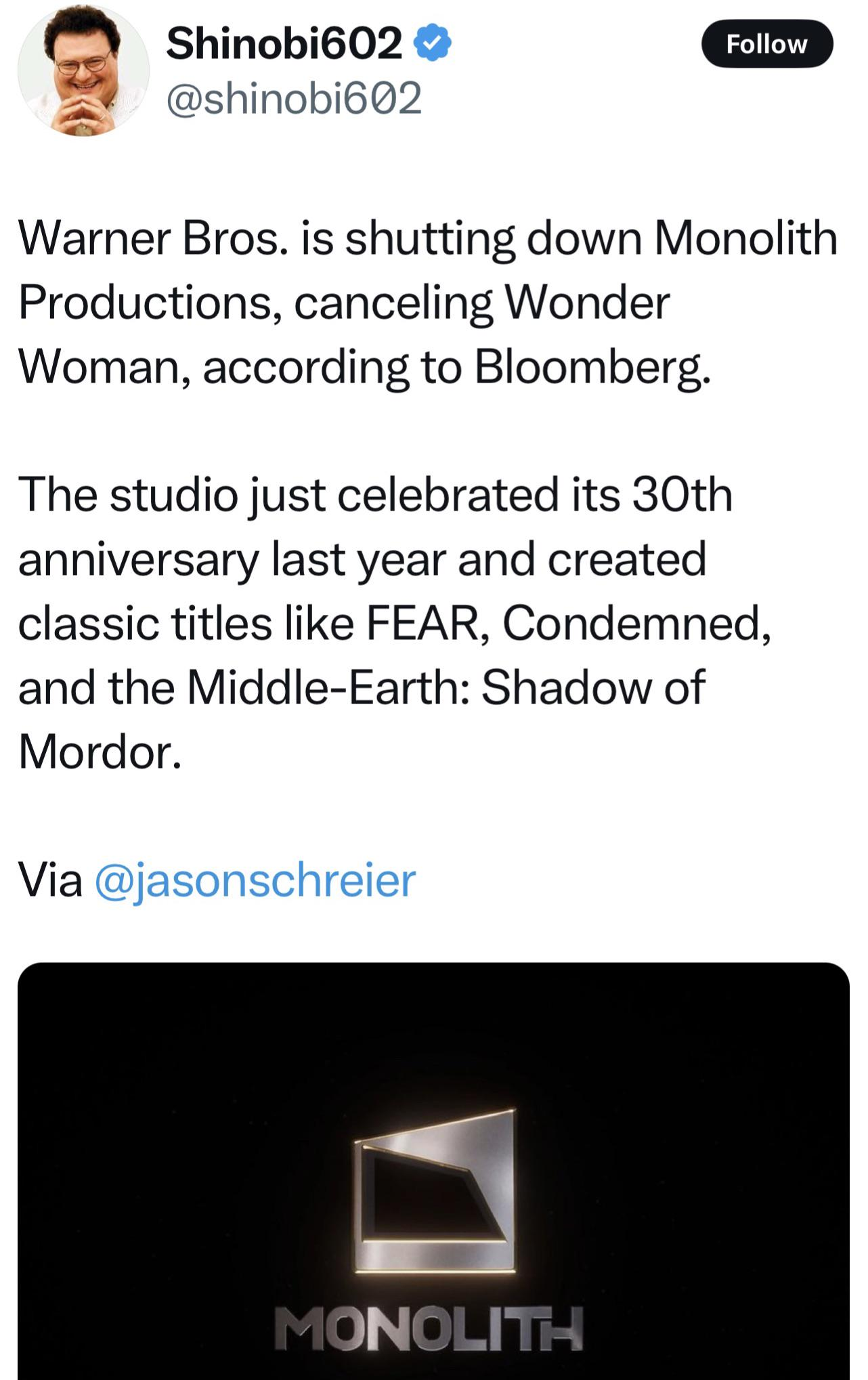868x1380 pixels.
Task: Click the word "Via" before the mention
Action: [50, 880]
